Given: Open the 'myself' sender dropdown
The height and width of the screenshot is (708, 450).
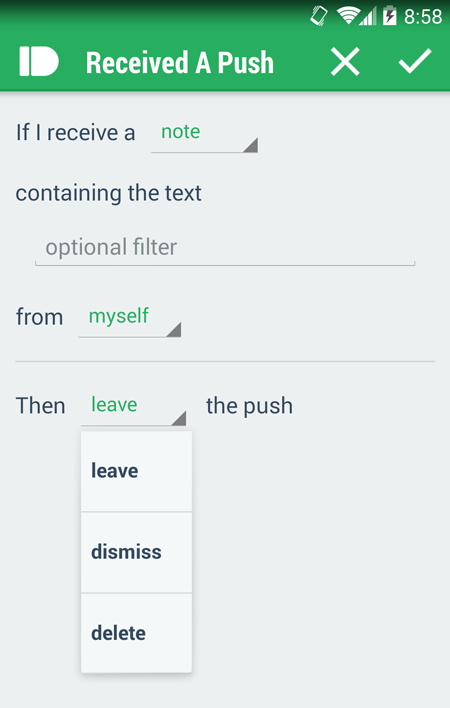Looking at the screenshot, I should click(x=130, y=319).
